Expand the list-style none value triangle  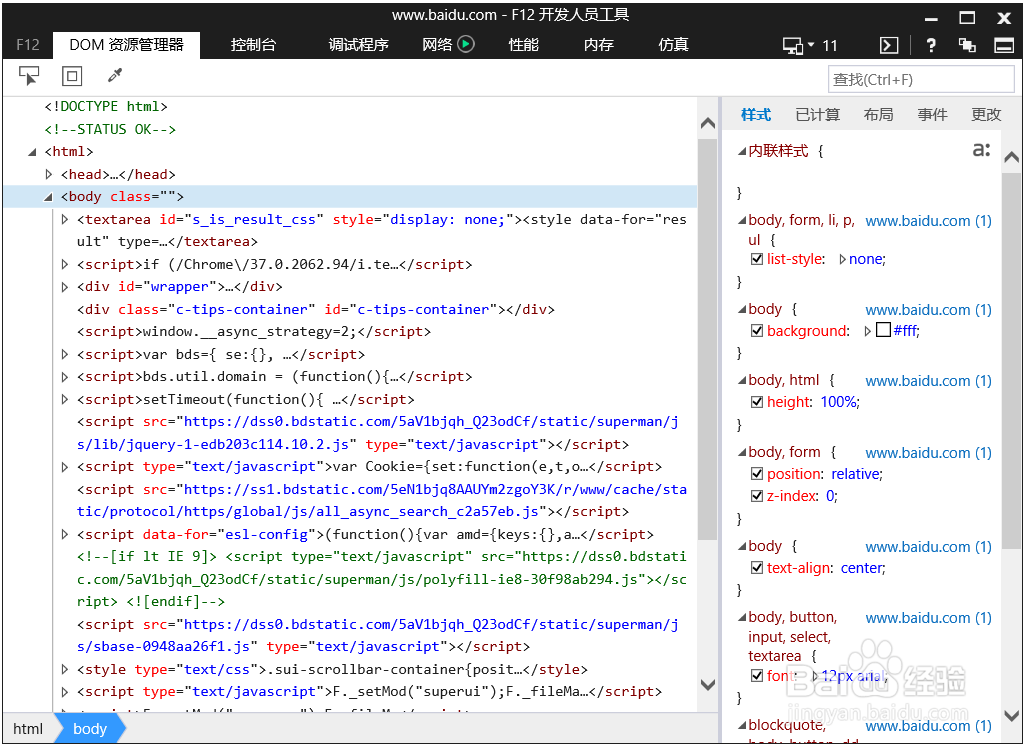click(x=842, y=259)
